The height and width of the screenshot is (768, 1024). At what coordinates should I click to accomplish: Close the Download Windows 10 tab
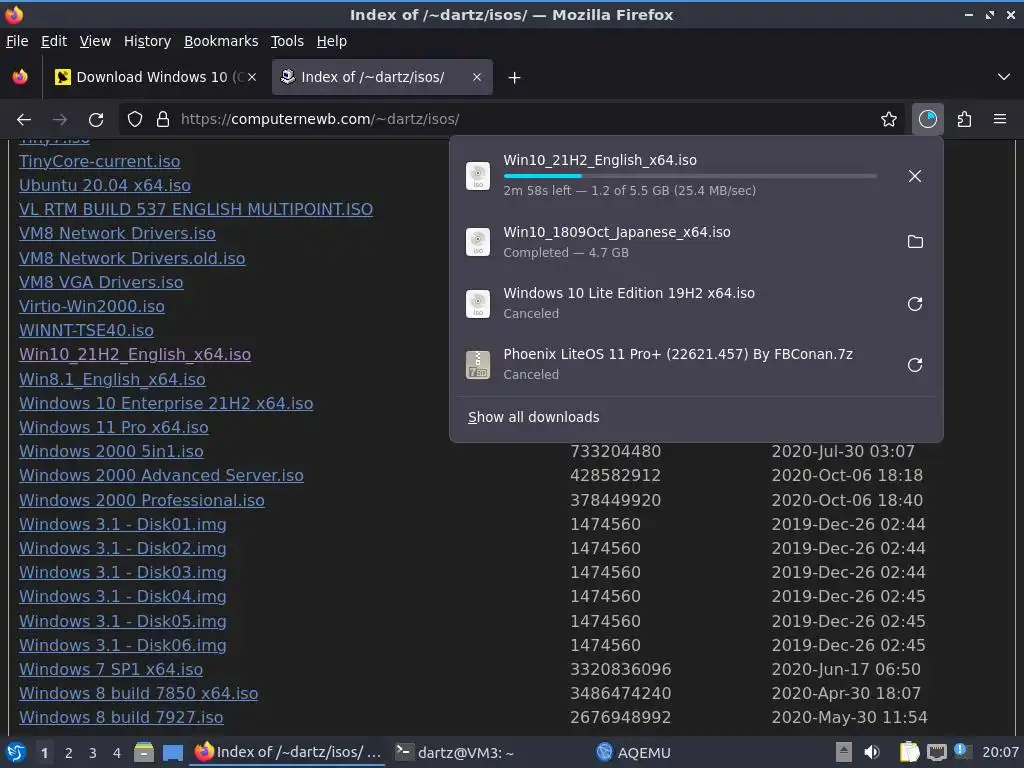[252, 77]
